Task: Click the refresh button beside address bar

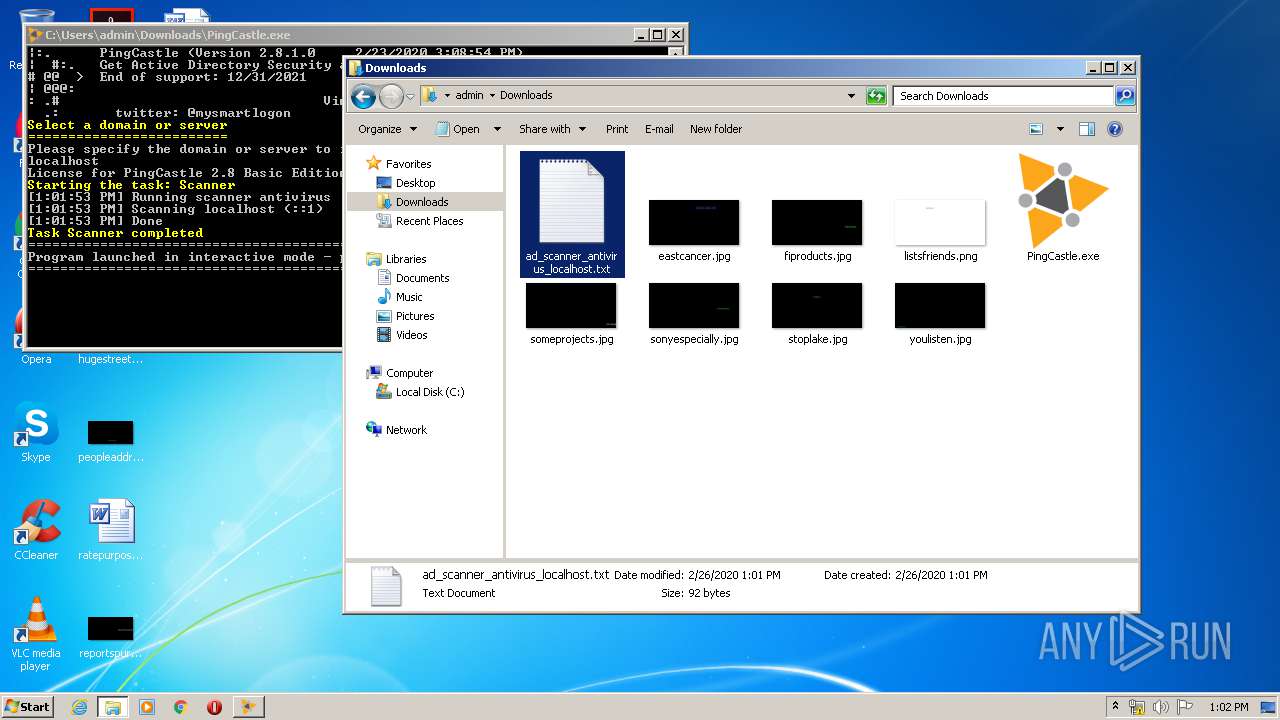Action: [x=877, y=96]
